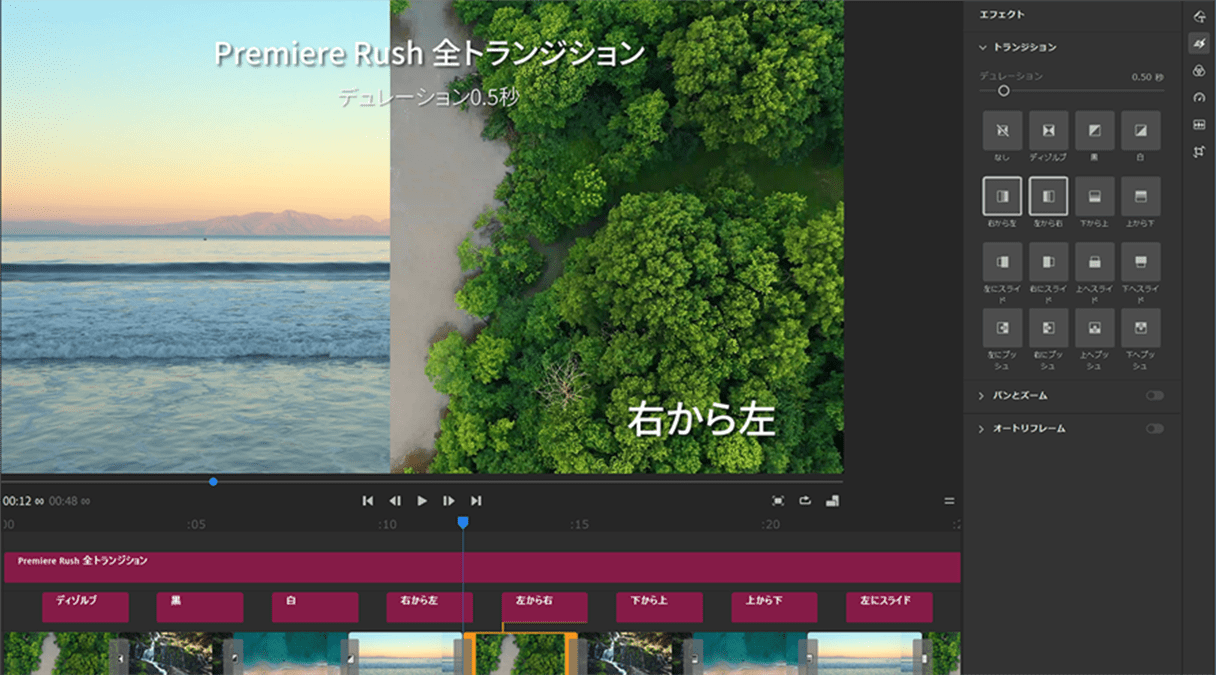The width and height of the screenshot is (1216, 675).
Task: Choose the 左から右 wipe preset in Effects panel
Action: [1048, 196]
